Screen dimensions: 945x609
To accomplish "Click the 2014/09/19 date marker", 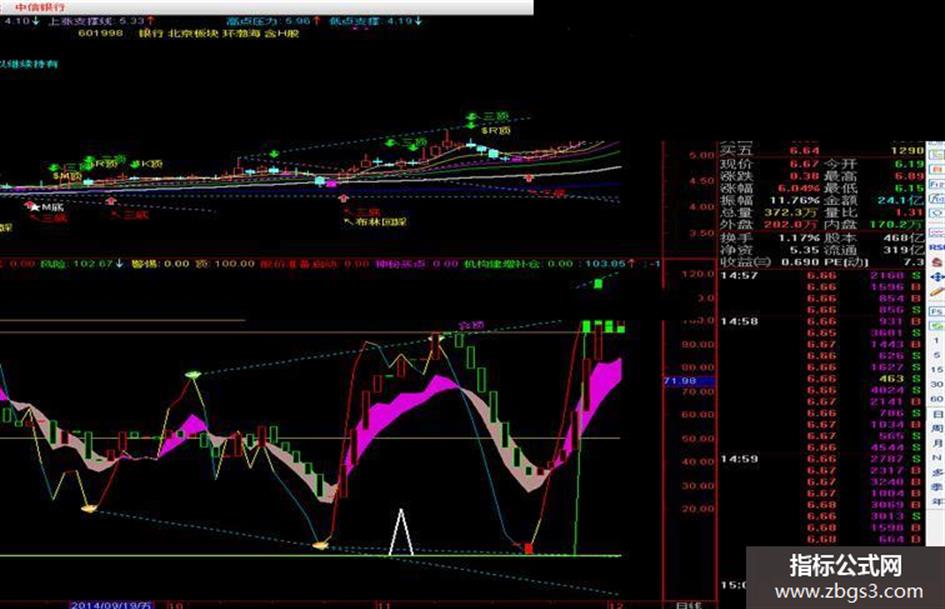I will click(x=110, y=604).
